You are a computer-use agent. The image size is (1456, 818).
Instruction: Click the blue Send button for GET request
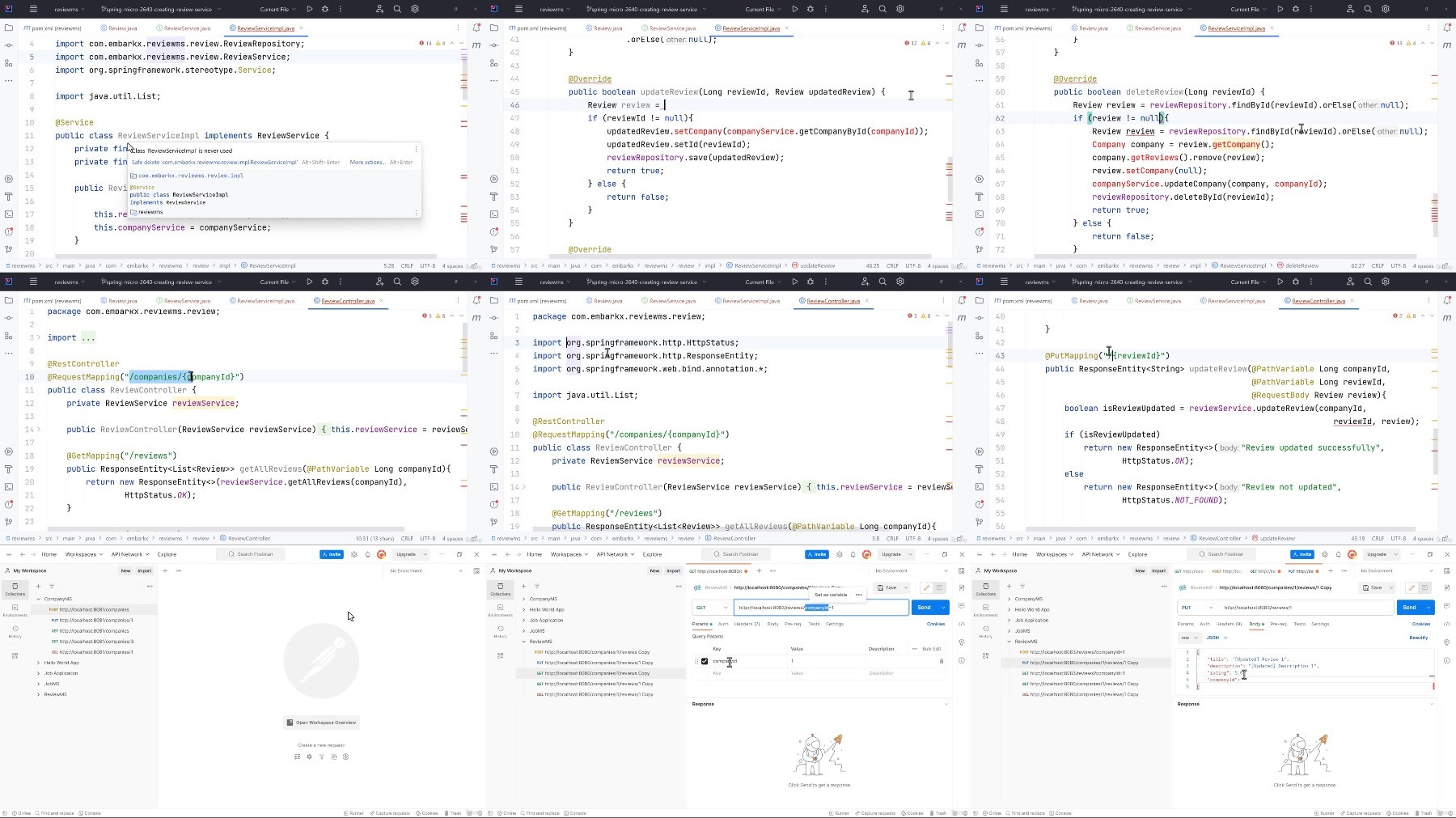[924, 607]
